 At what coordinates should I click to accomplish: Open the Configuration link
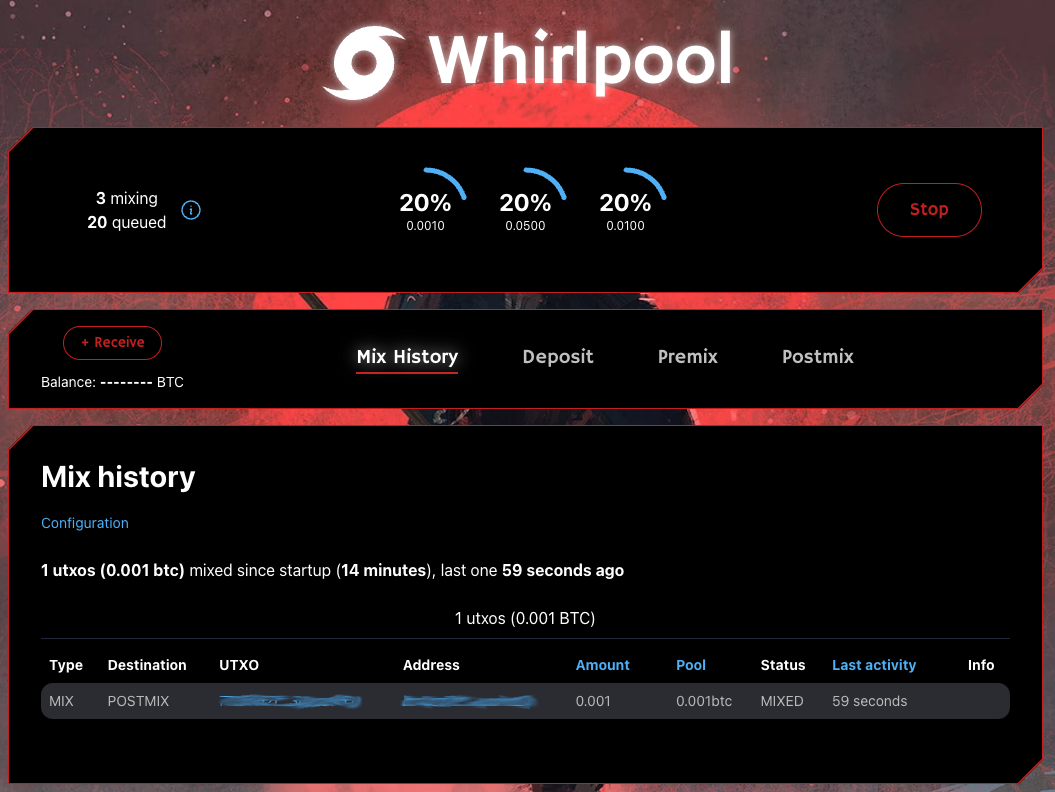click(x=85, y=523)
